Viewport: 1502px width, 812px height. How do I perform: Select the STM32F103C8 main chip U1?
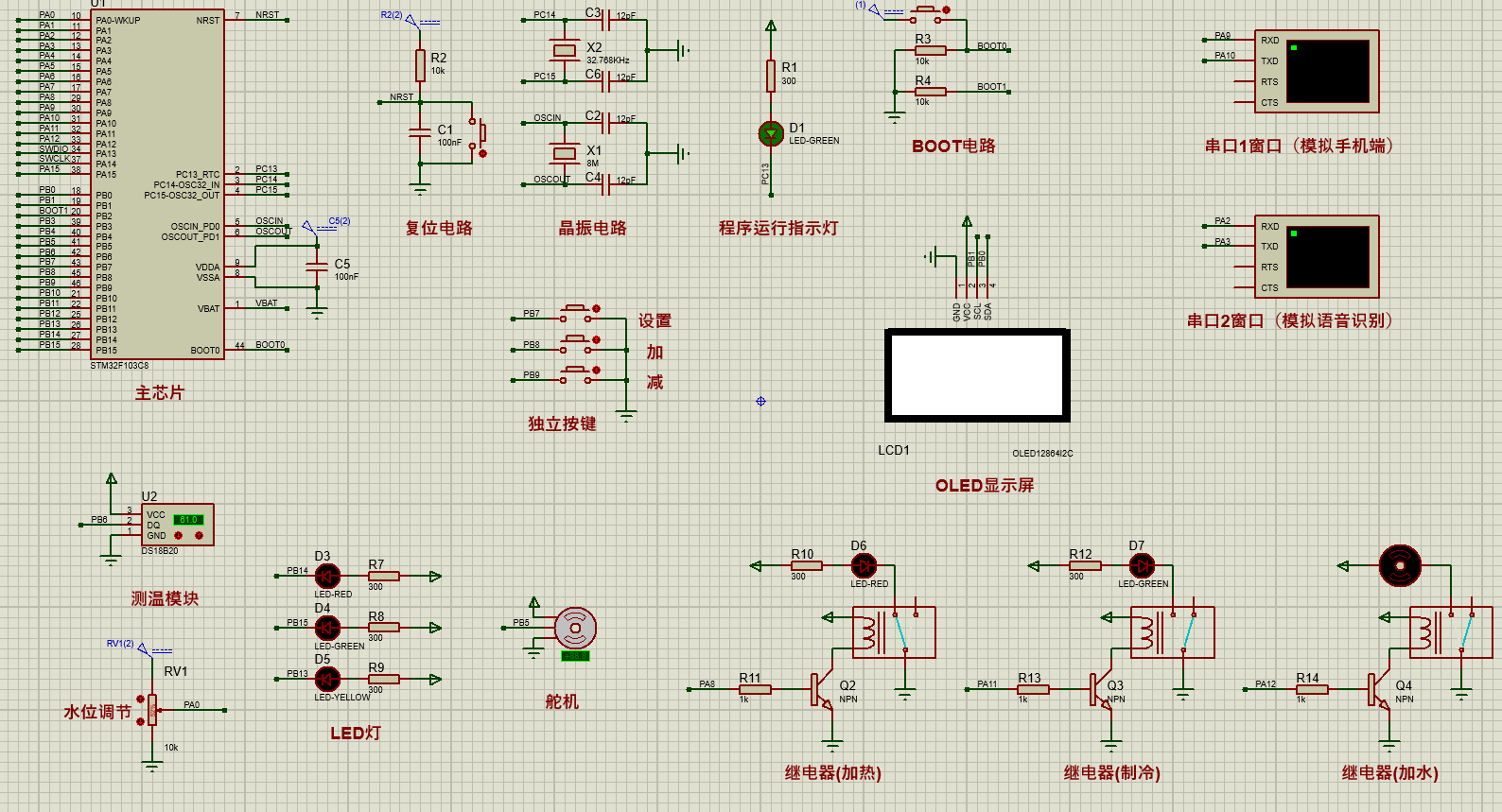tap(158, 184)
